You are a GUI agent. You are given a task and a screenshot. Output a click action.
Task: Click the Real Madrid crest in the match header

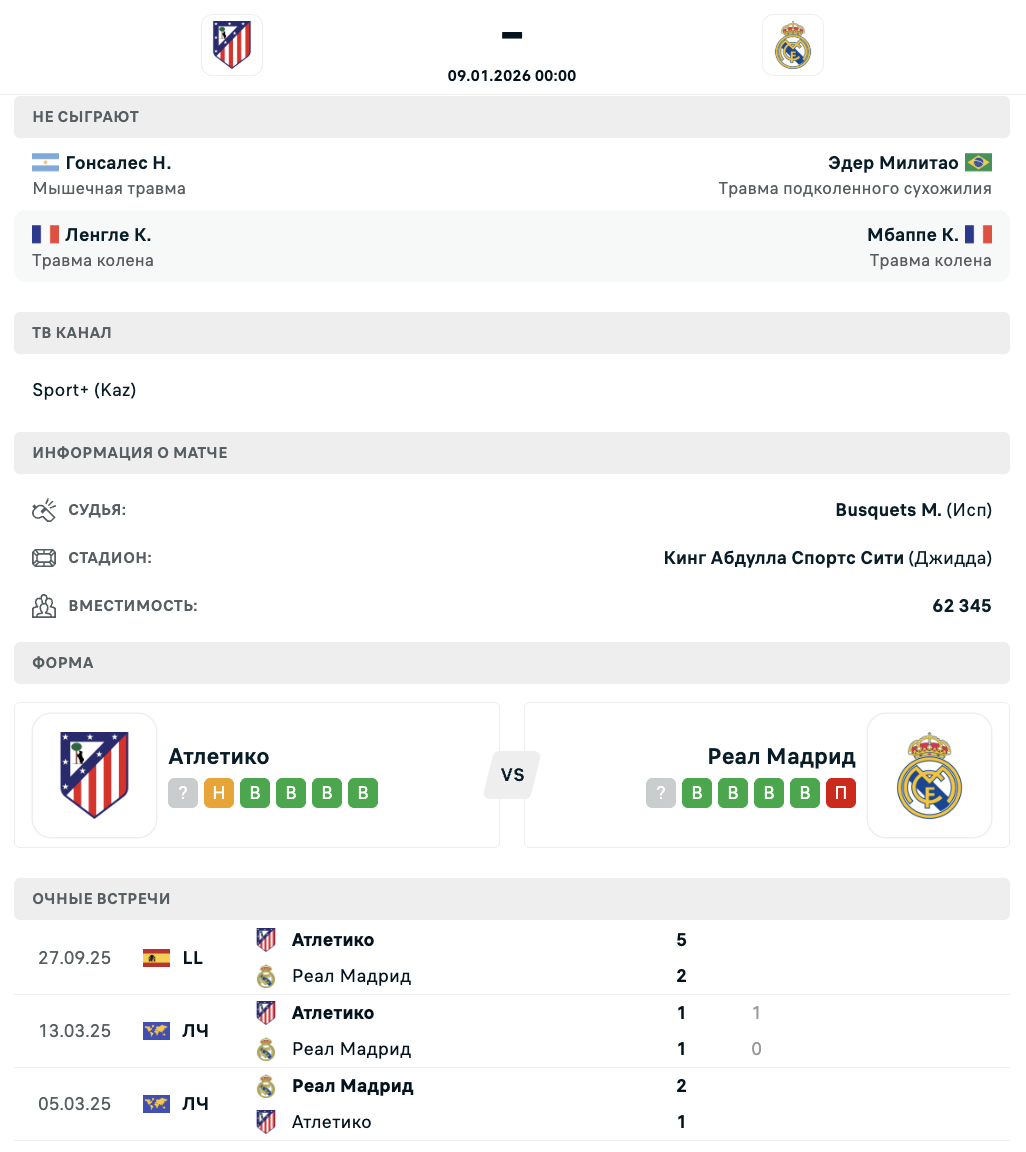click(793, 45)
